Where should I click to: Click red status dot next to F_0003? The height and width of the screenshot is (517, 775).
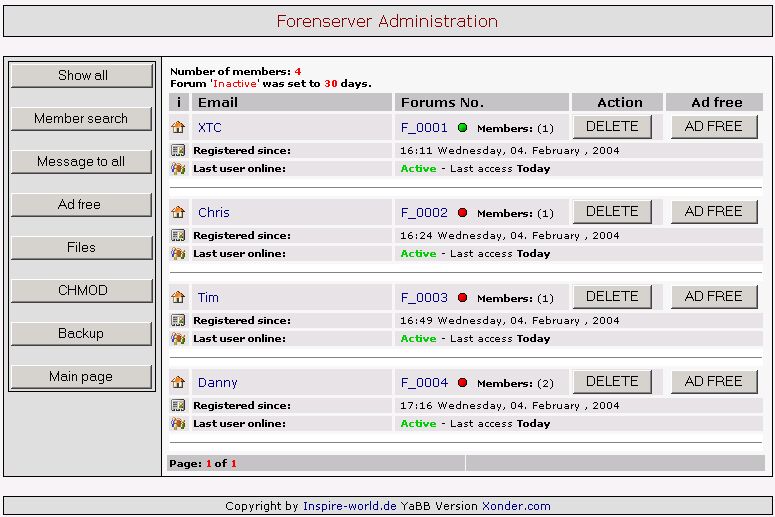463,298
